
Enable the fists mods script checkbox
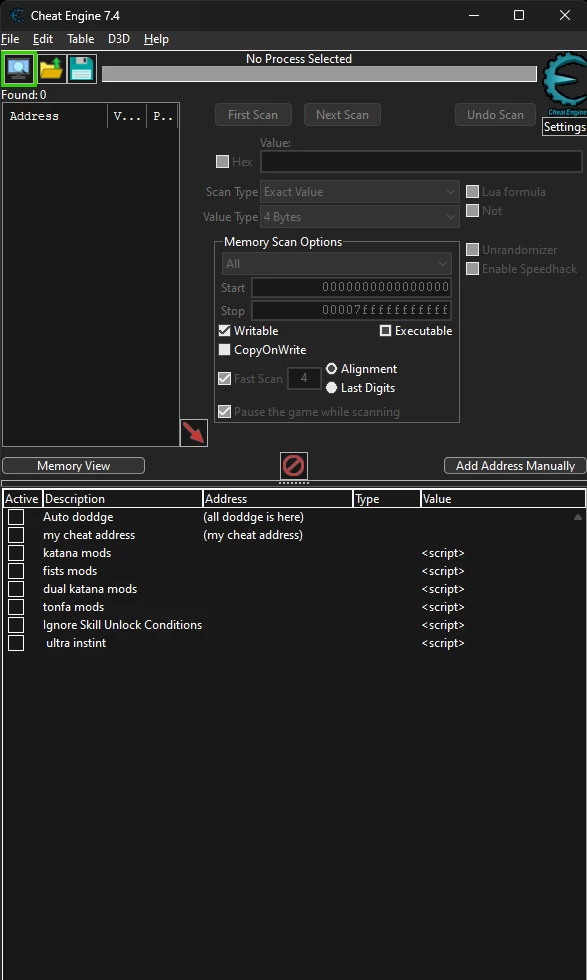pos(16,571)
